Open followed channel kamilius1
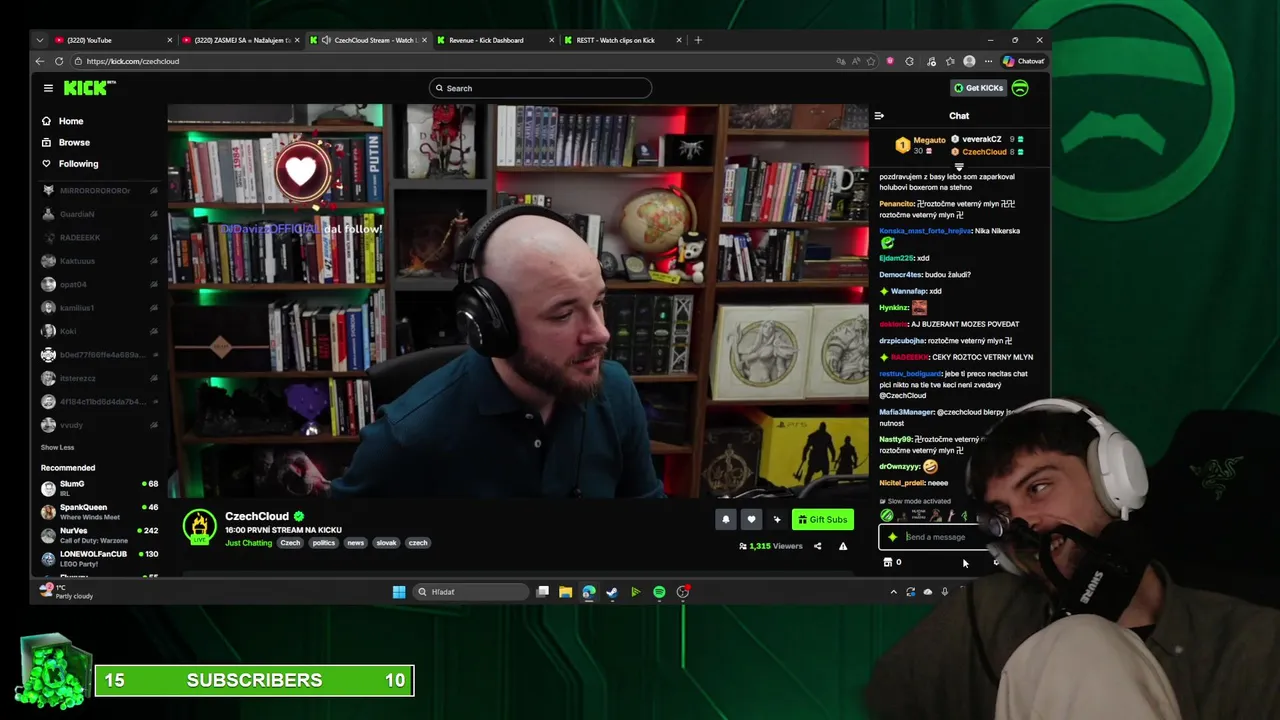Screen dimensions: 1280x720 point(99,308)
